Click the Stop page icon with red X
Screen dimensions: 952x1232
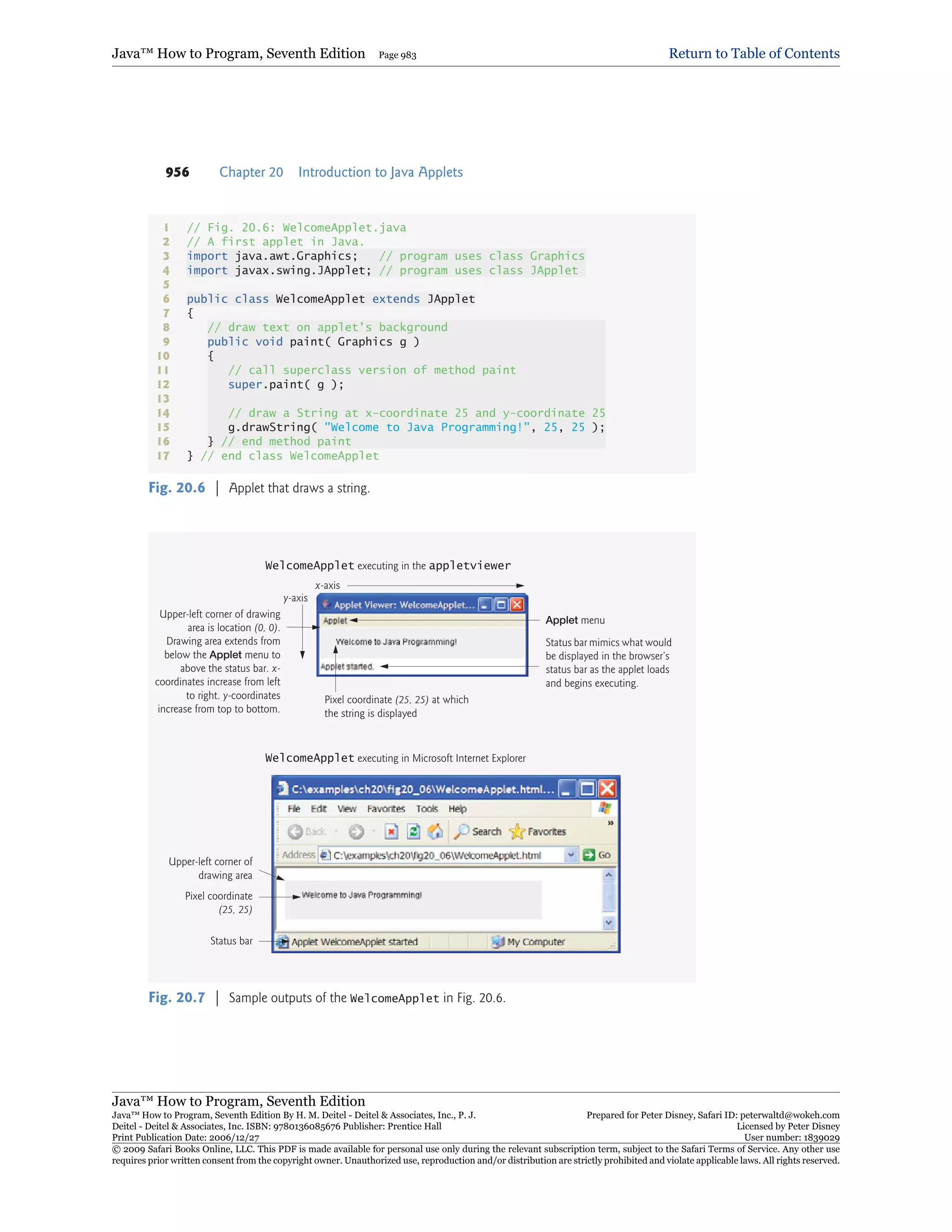coord(391,832)
